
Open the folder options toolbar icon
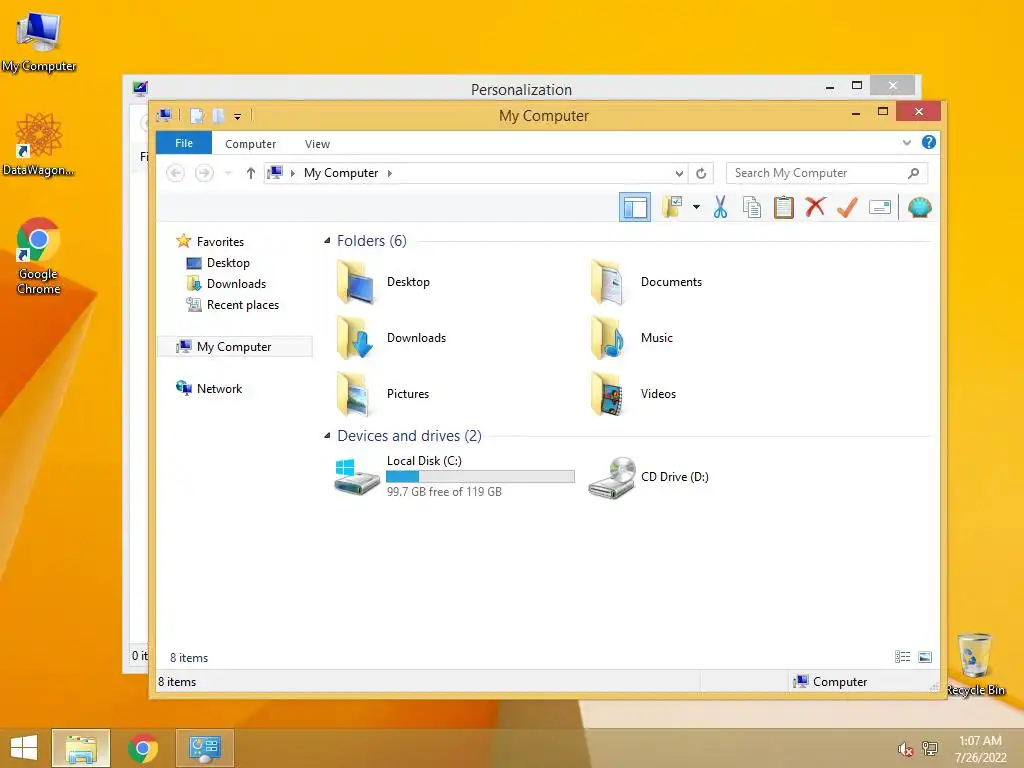point(673,207)
